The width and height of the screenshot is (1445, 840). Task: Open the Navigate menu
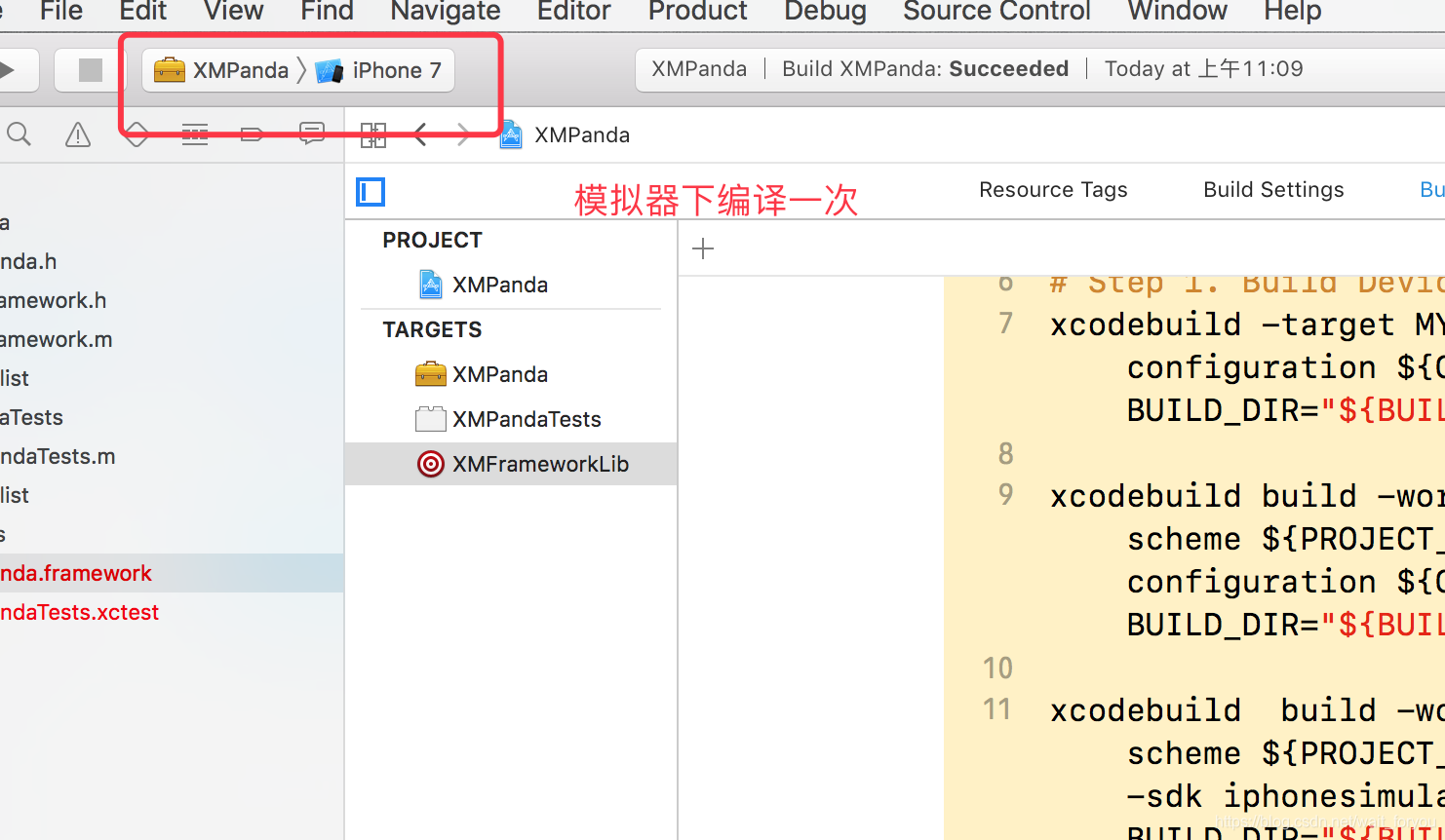coord(445,11)
